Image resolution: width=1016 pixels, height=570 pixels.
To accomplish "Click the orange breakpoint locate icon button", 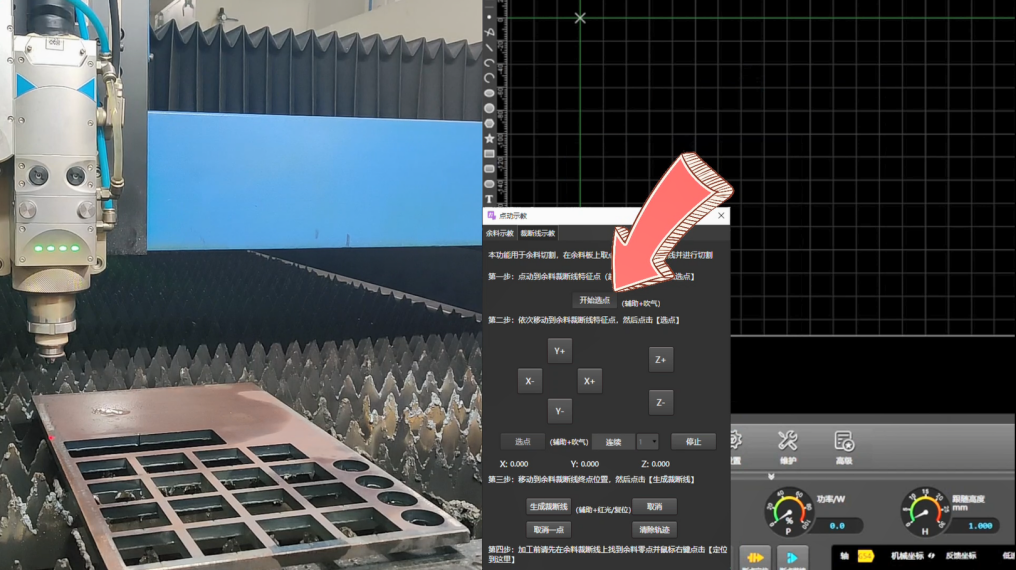I will pyautogui.click(x=754, y=558).
